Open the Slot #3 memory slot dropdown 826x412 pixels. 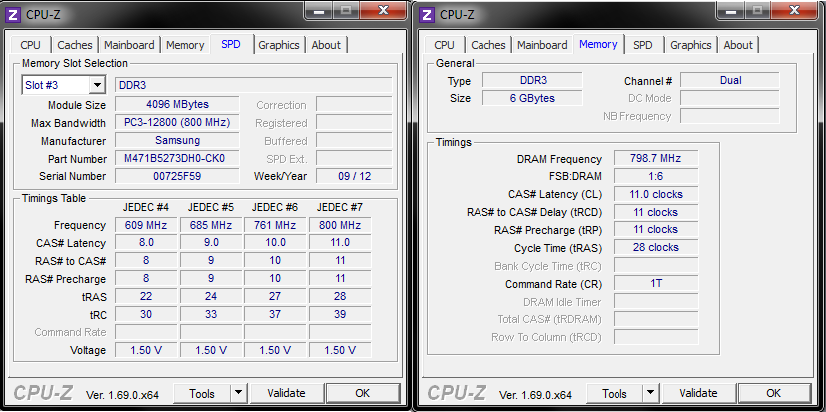pyautogui.click(x=63, y=86)
